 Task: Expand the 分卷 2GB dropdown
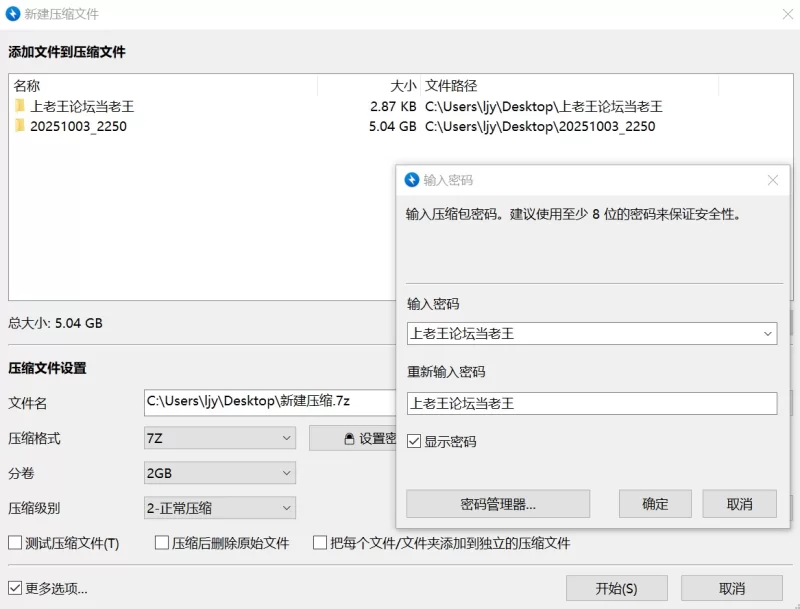[220, 473]
